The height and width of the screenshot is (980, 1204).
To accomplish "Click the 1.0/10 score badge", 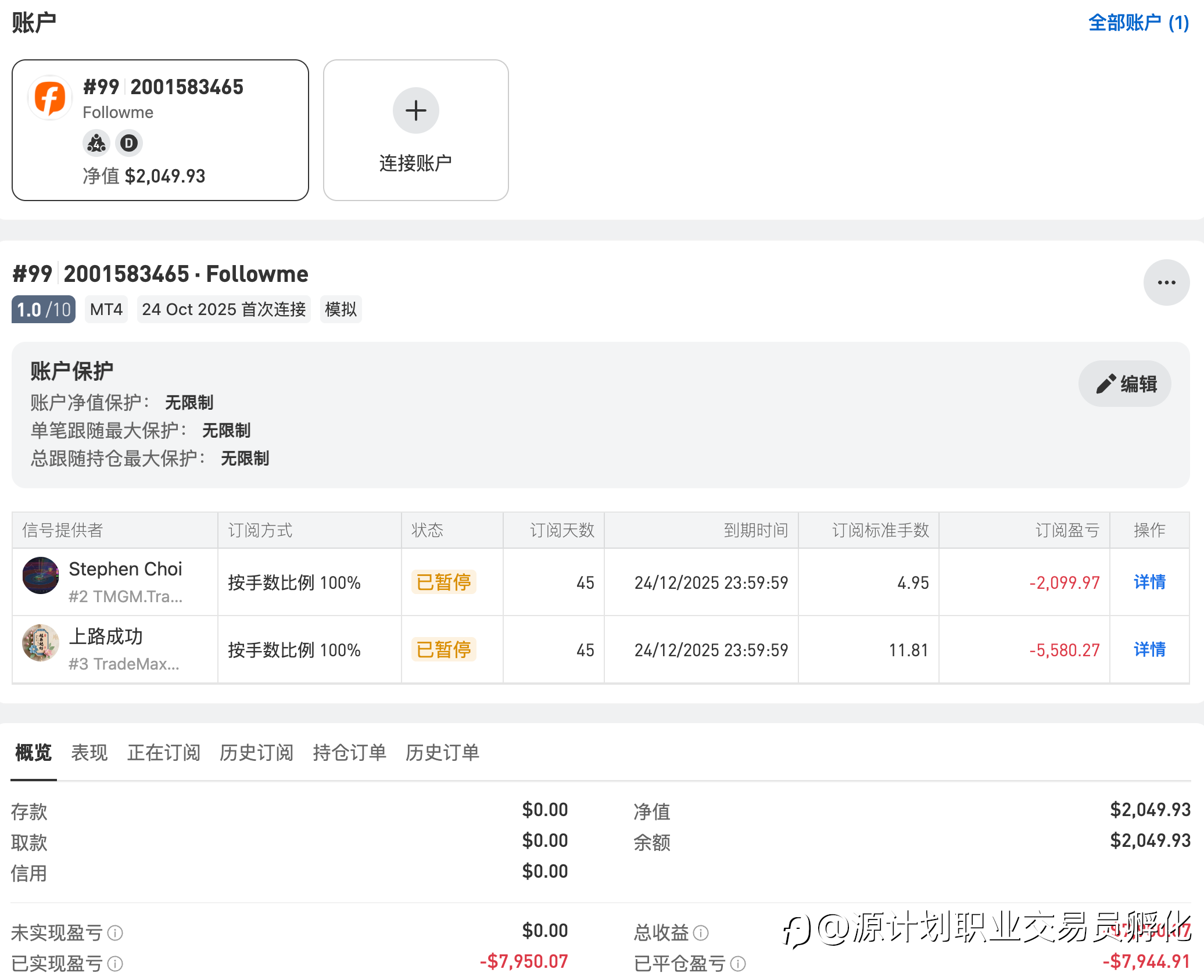I will (x=44, y=309).
